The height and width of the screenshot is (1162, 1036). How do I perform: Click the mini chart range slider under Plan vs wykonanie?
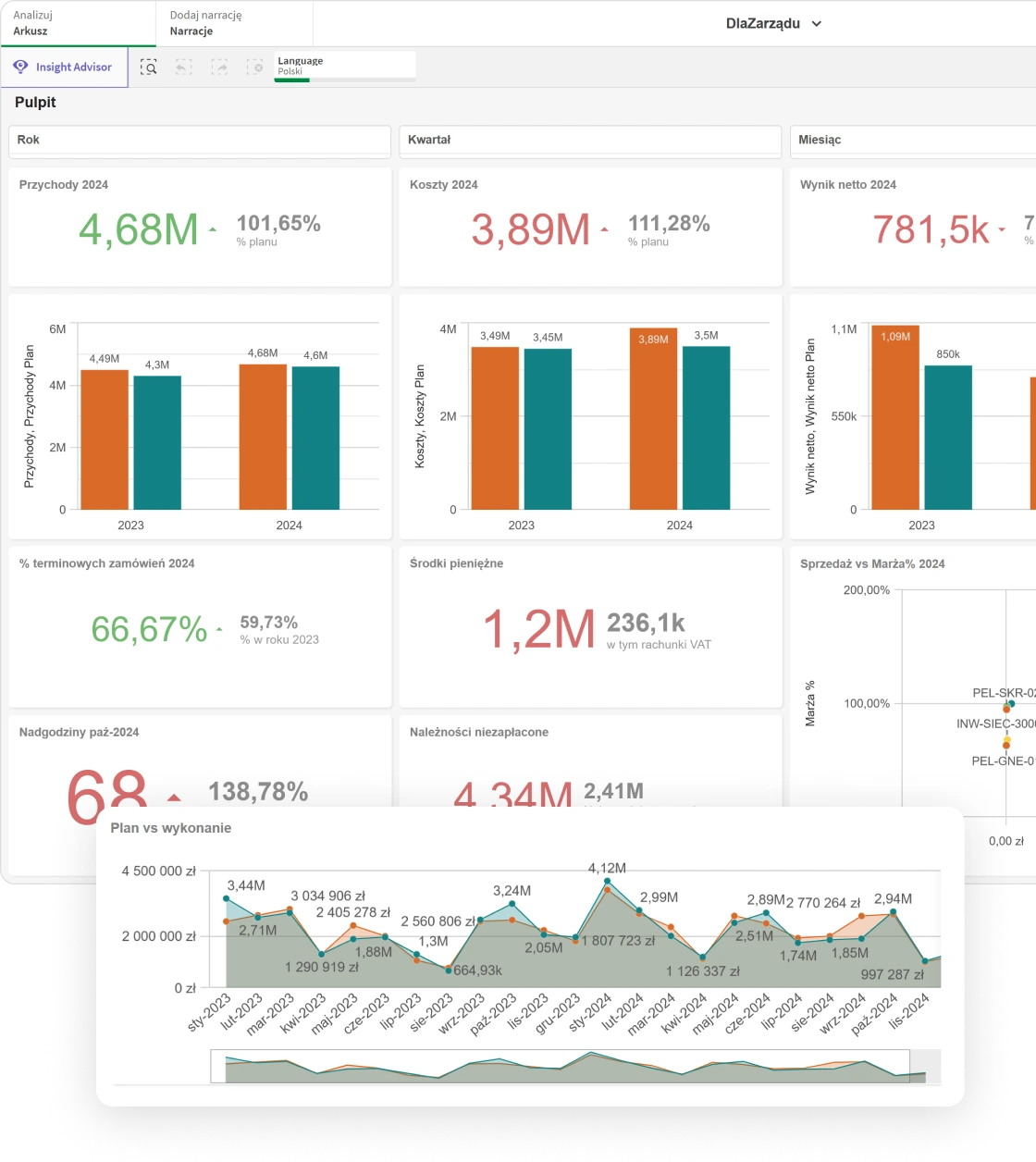[x=560, y=1066]
